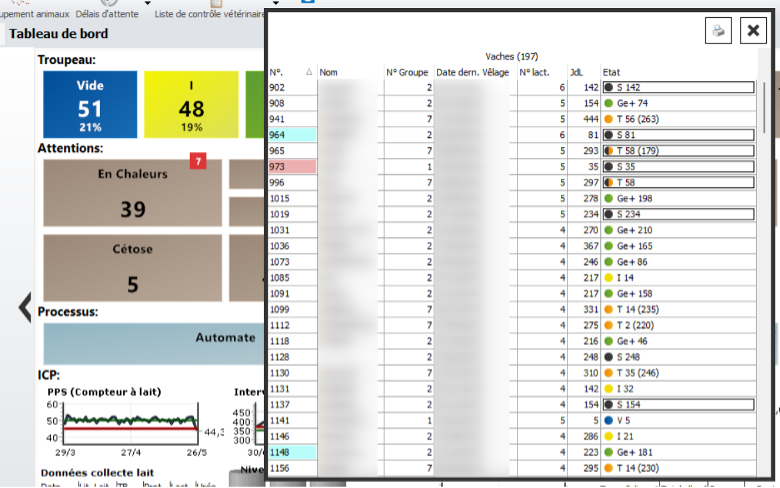This screenshot has width=780, height=488.
Task: Open the PPS (Compteur à lait) chart
Action: coord(133,424)
